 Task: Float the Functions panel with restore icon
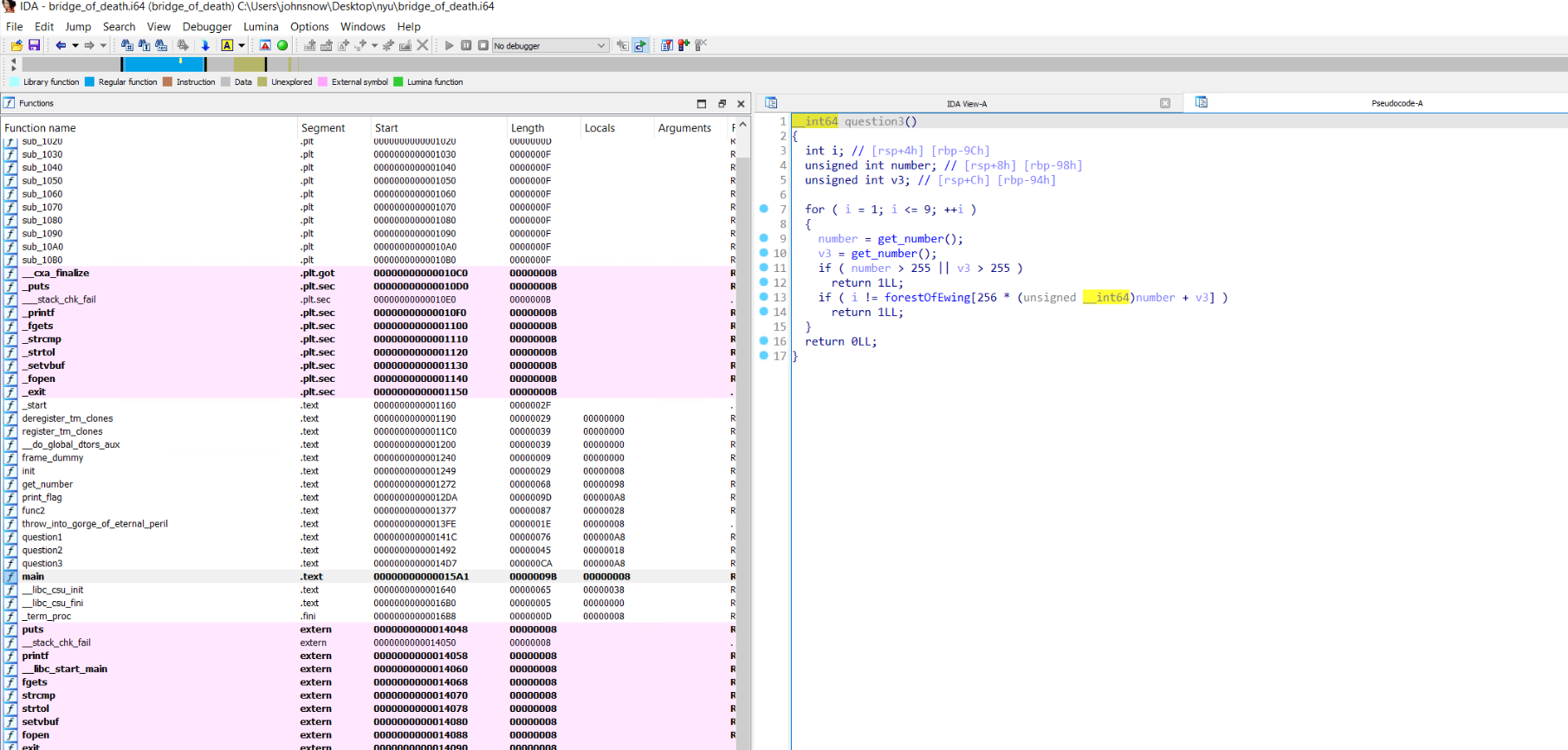point(722,104)
